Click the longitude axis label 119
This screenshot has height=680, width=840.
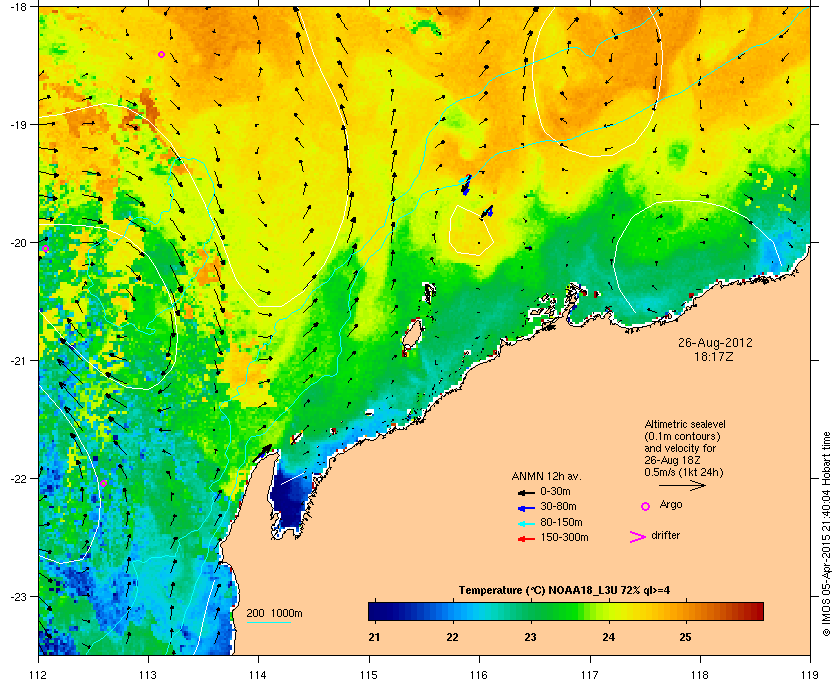click(x=810, y=675)
